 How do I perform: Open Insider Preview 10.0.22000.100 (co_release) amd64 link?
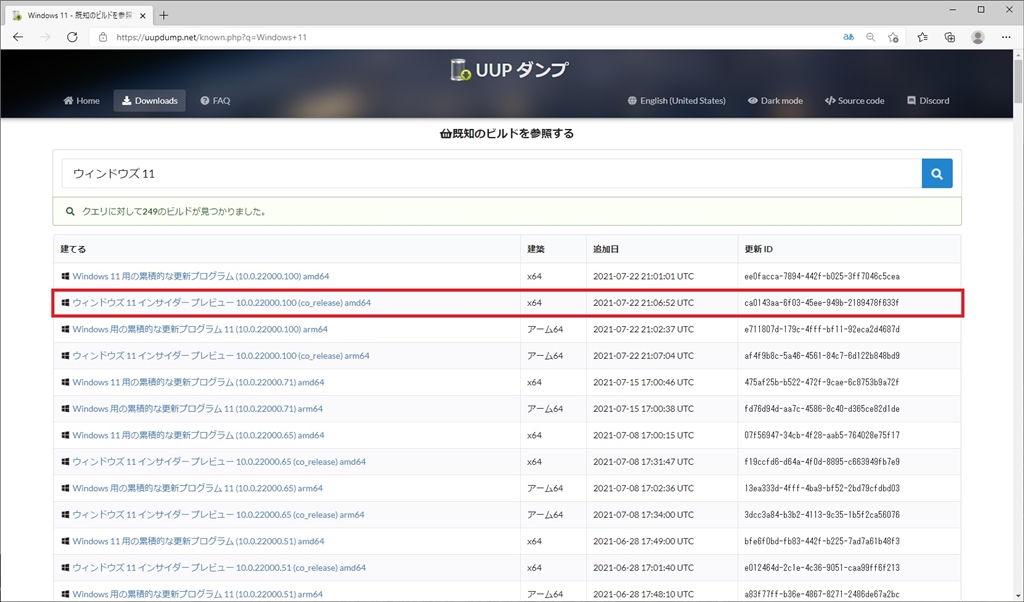click(x=221, y=303)
